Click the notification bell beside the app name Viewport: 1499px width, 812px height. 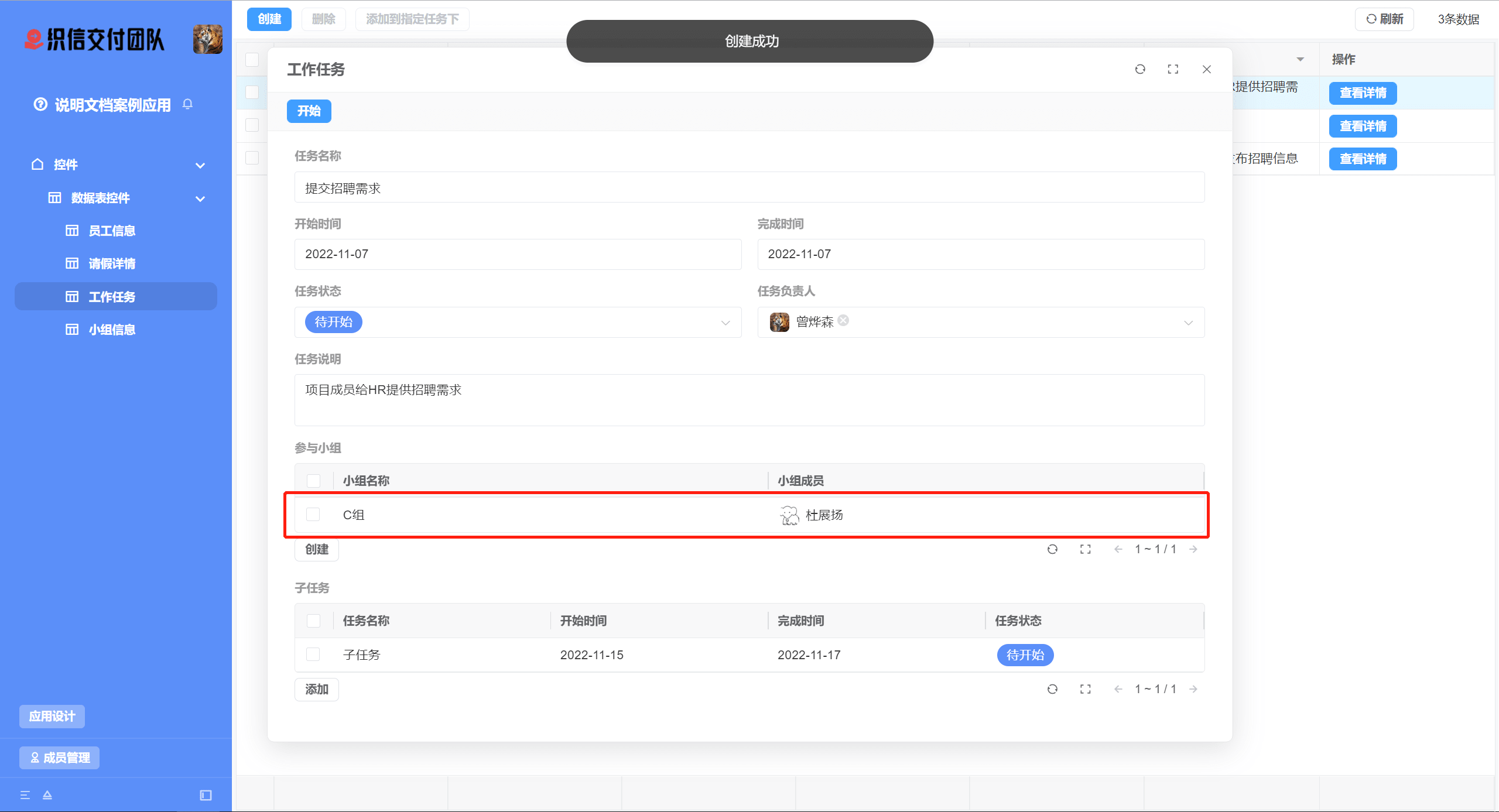tap(187, 104)
